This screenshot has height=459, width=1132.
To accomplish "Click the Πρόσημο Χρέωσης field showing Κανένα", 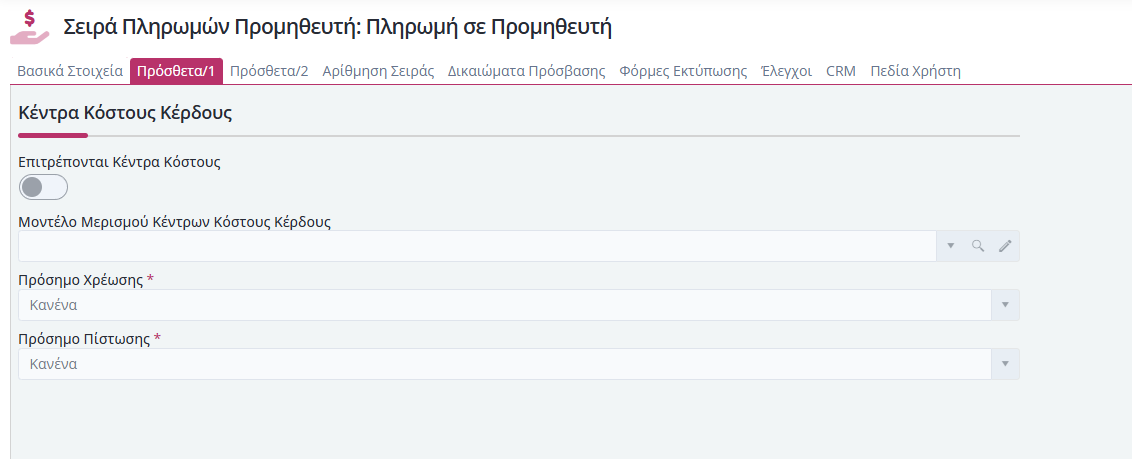I will coord(505,305).
